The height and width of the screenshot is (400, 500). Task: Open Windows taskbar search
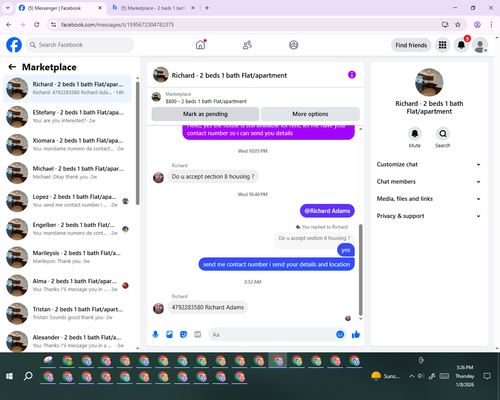pyautogui.click(x=28, y=376)
